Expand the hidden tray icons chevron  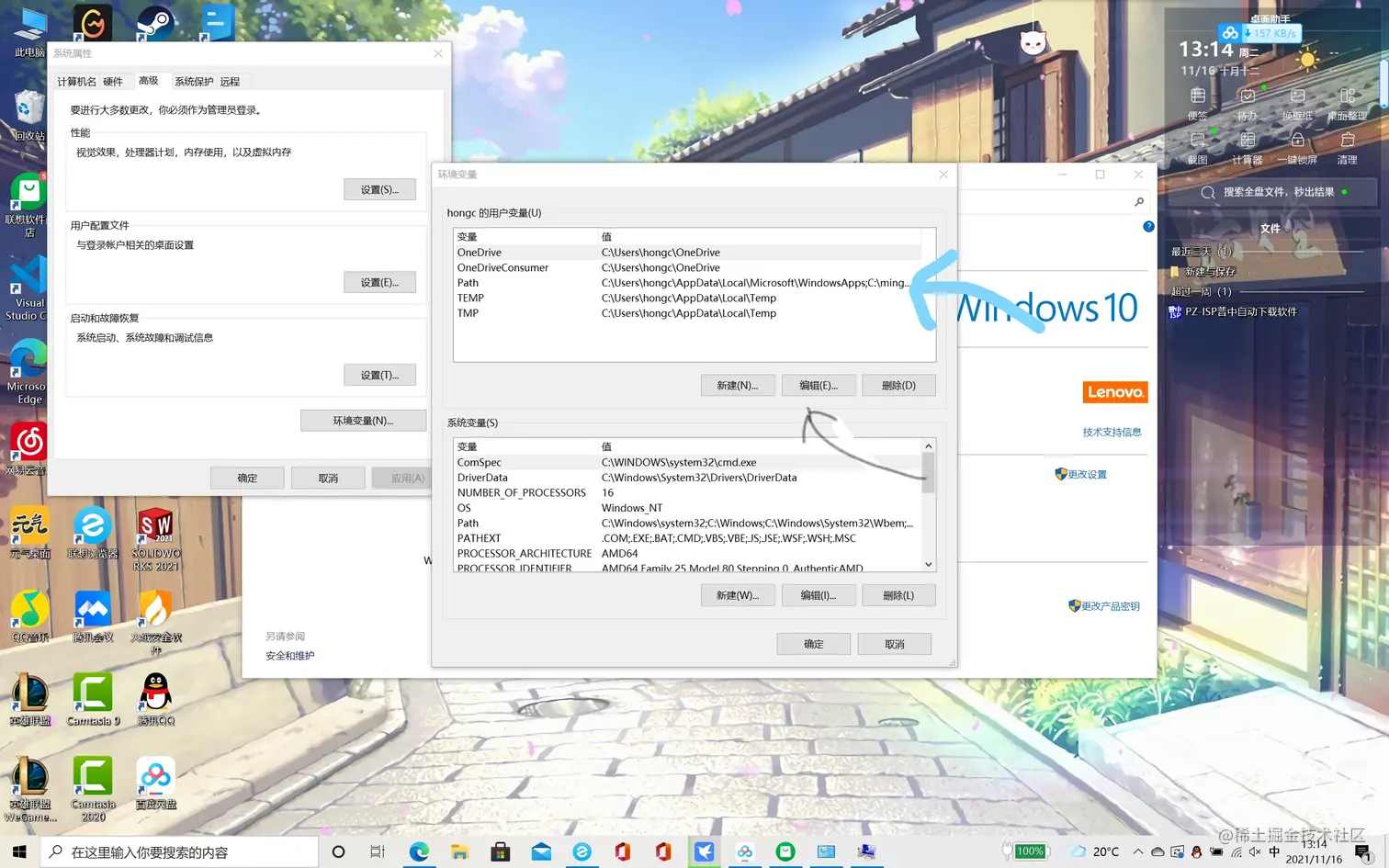(1137, 851)
